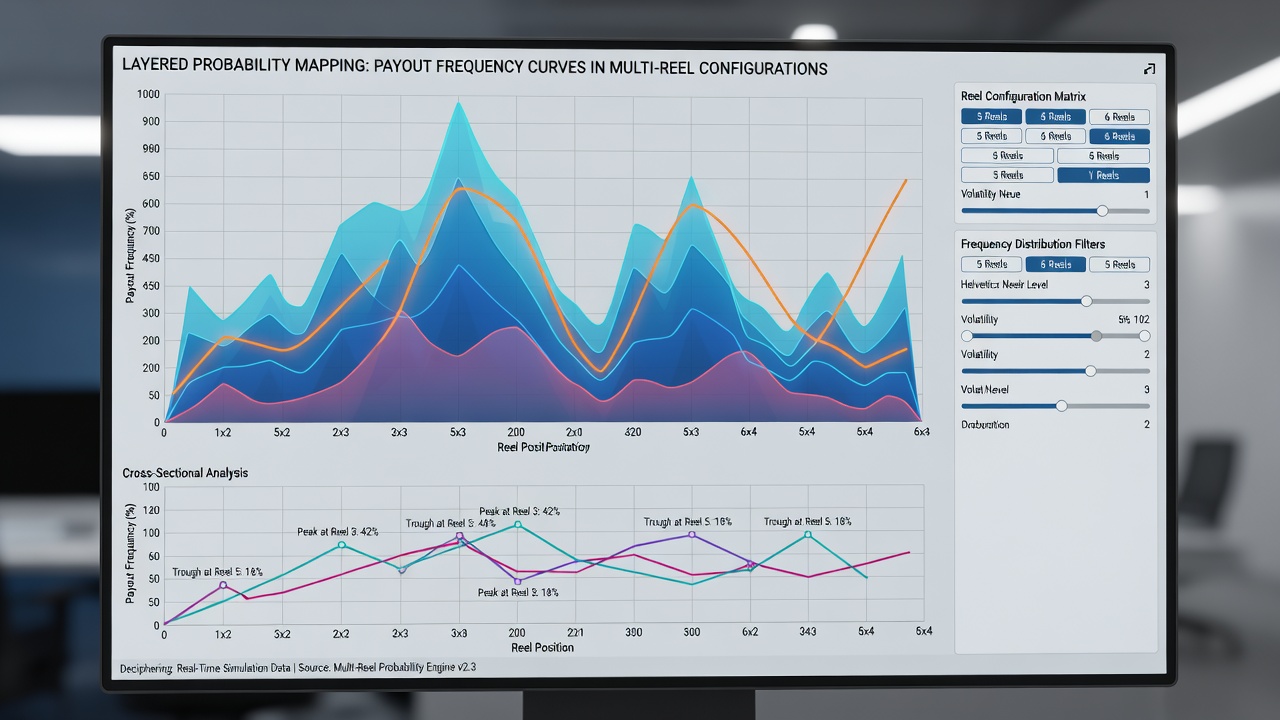Click left handle of Volatility 5% 102 range slider
Image resolution: width=1280 pixels, height=720 pixels.
pyautogui.click(x=967, y=336)
